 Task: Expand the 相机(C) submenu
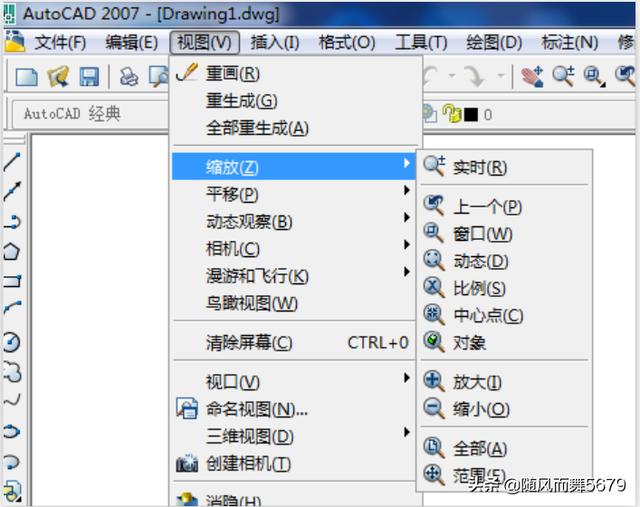coord(294,248)
